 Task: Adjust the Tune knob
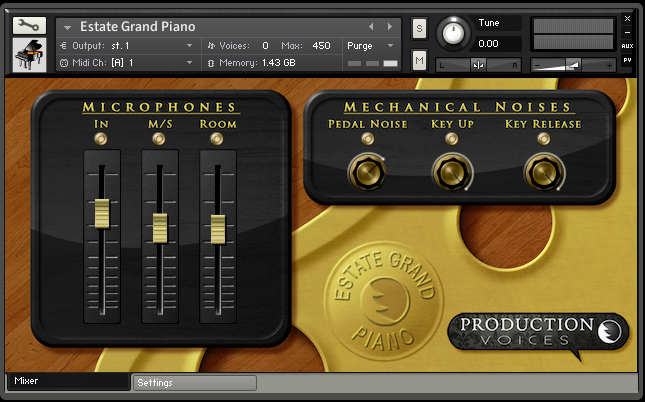click(x=452, y=33)
